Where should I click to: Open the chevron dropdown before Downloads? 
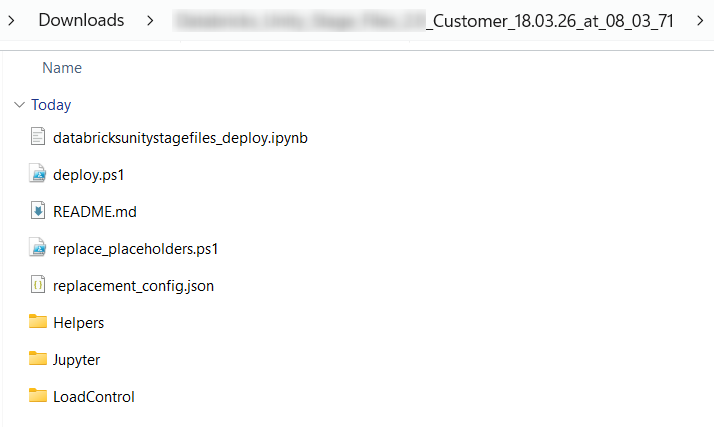point(14,20)
